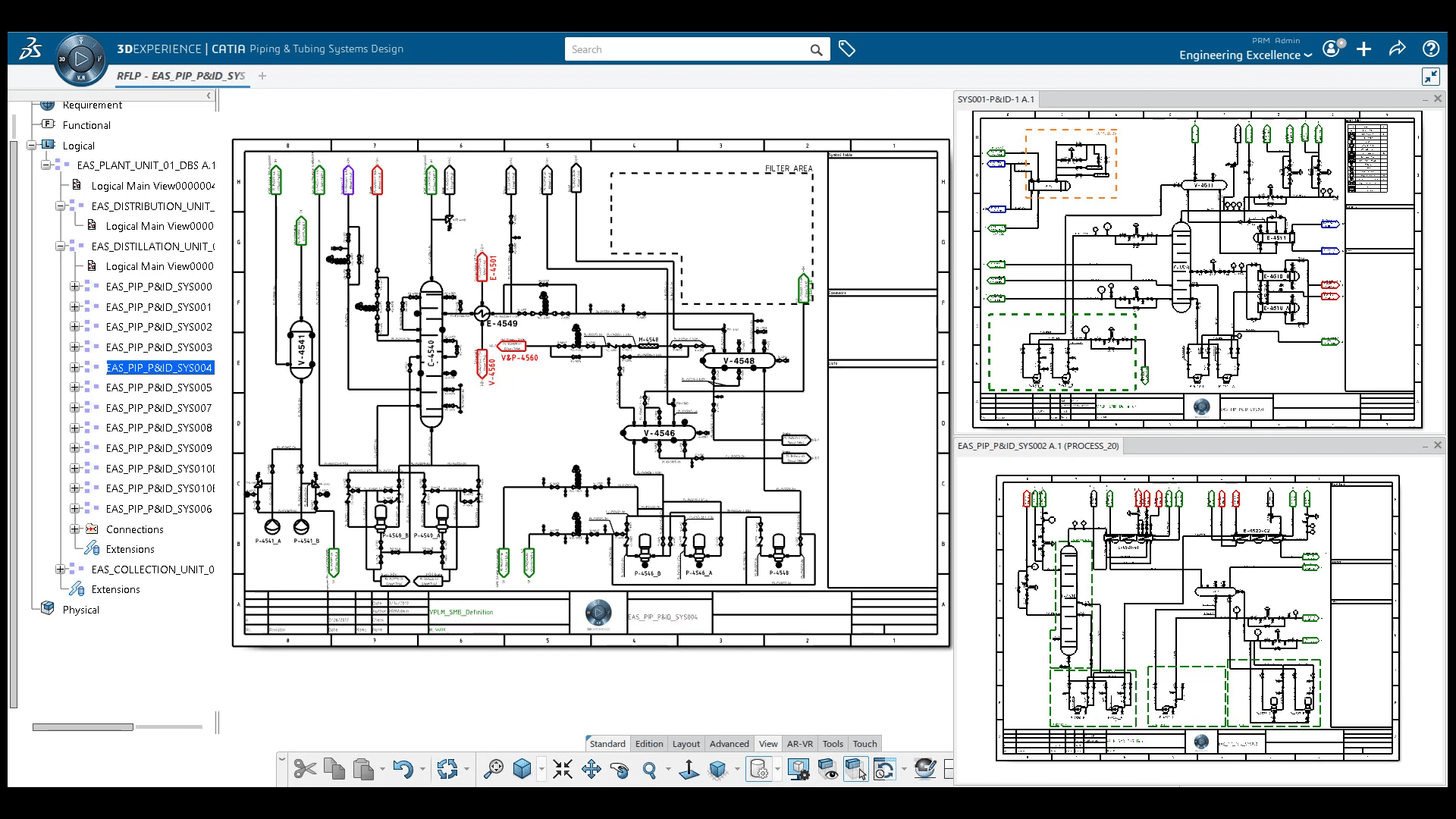Collapse the Logical tree node
The height and width of the screenshot is (819, 1456).
(32, 145)
